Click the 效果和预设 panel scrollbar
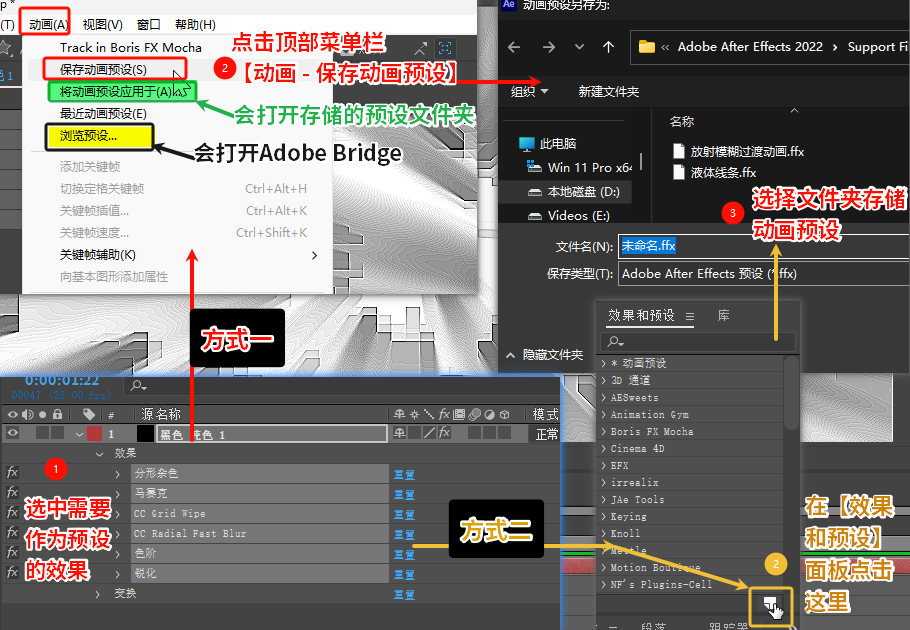The height and width of the screenshot is (630, 910). point(790,394)
